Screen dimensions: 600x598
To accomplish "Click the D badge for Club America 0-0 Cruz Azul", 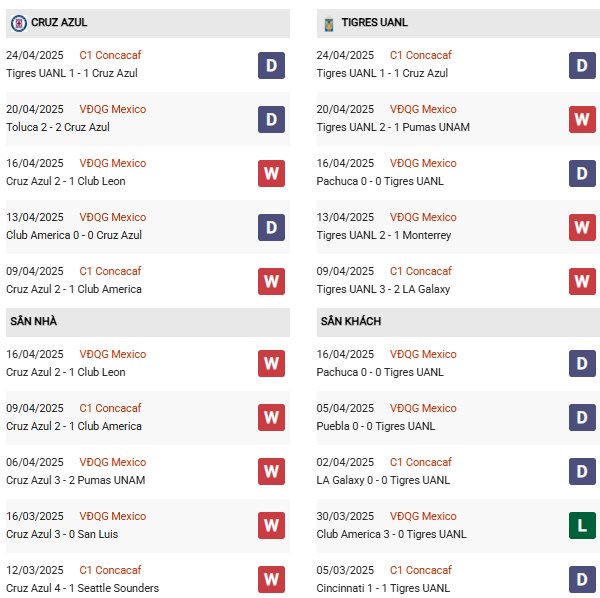I will [271, 227].
